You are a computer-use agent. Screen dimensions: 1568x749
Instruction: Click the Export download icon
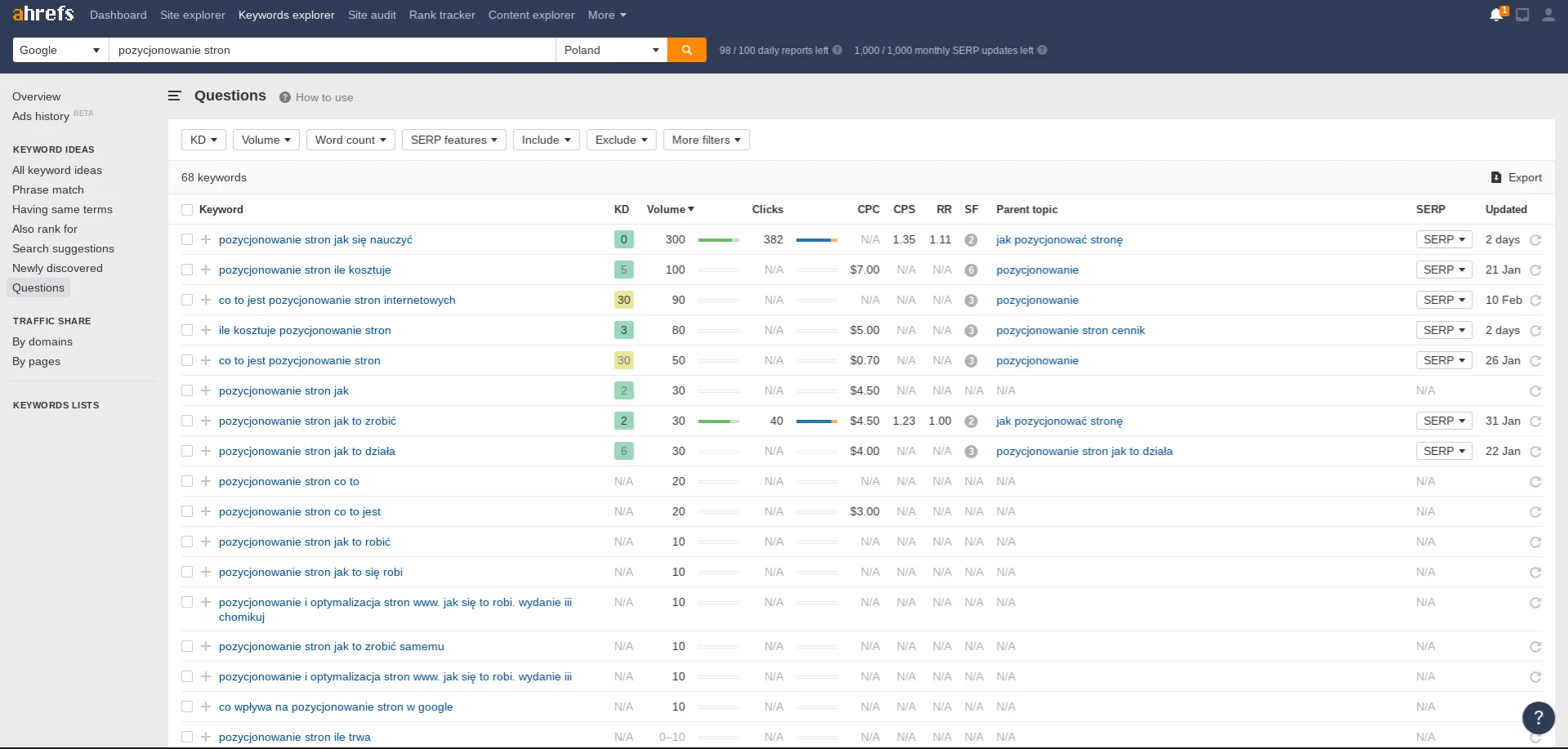point(1496,177)
